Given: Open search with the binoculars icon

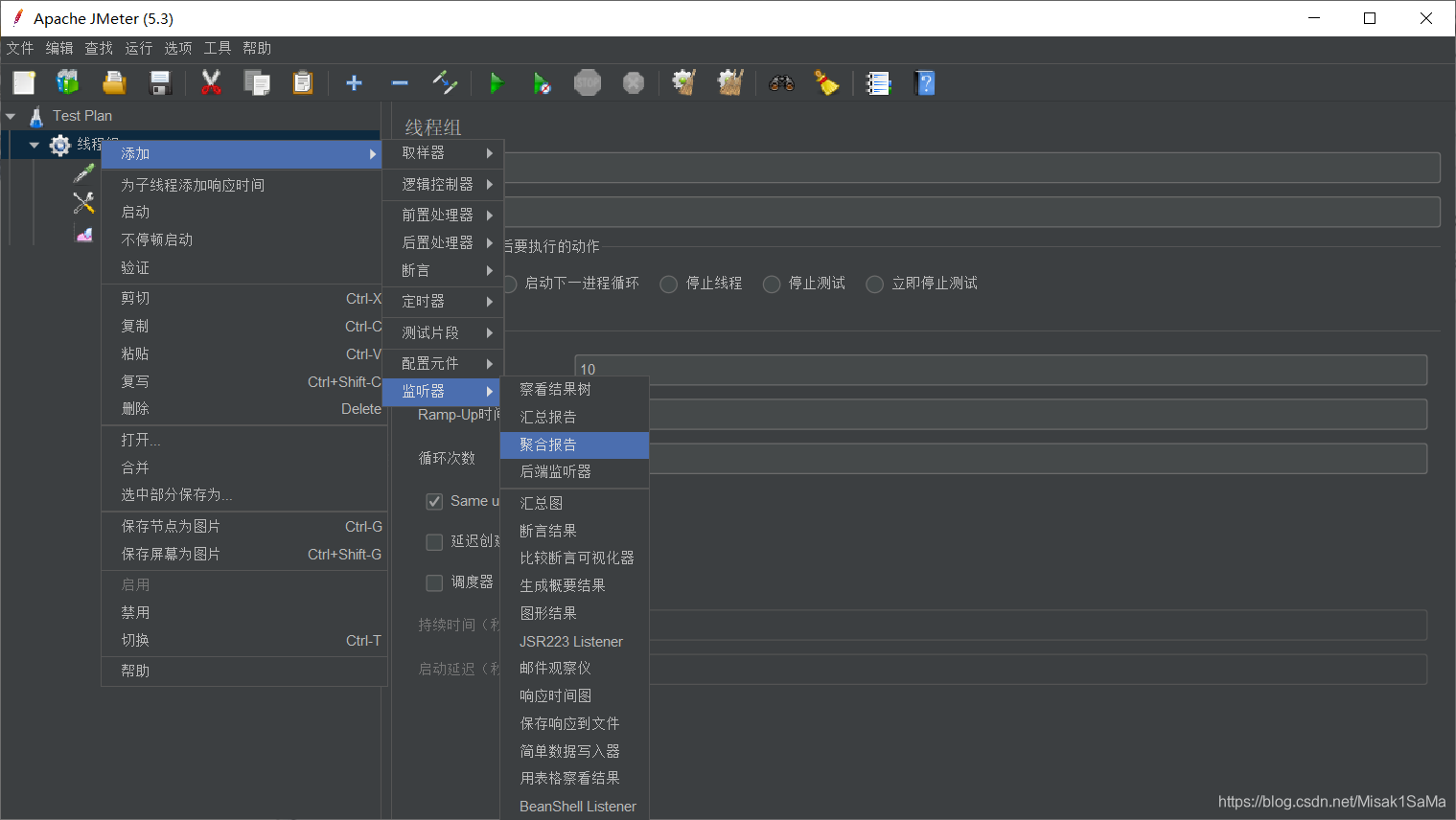Looking at the screenshot, I should tap(781, 82).
